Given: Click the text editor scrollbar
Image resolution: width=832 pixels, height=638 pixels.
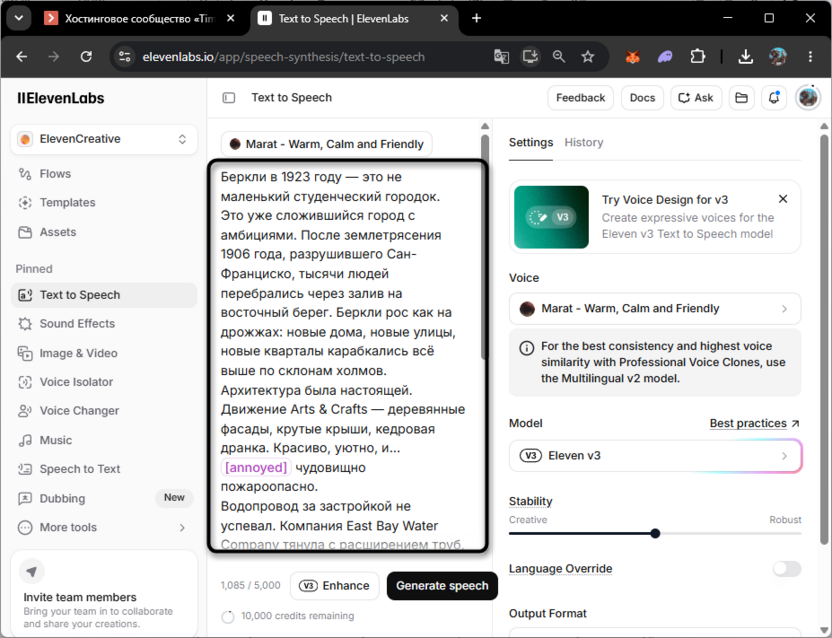Looking at the screenshot, I should [484, 249].
